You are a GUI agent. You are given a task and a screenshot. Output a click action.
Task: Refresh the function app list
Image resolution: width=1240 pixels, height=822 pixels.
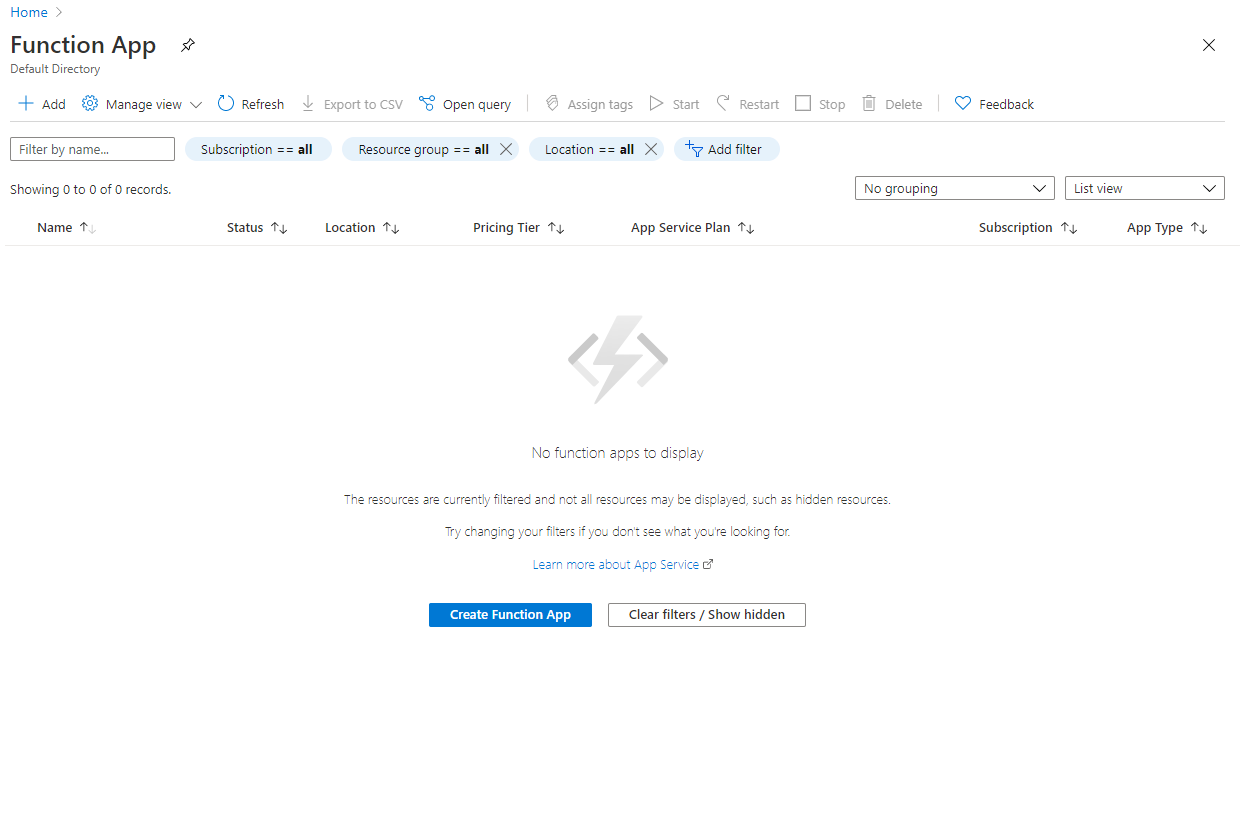pos(251,104)
